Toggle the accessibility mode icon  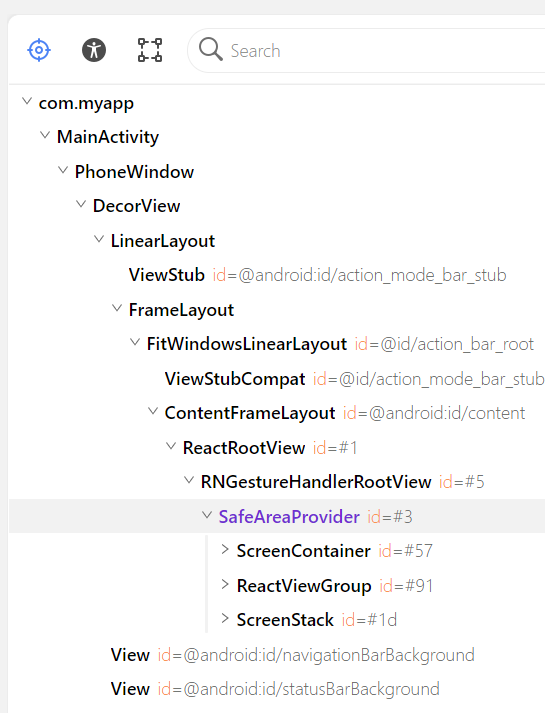coord(94,50)
